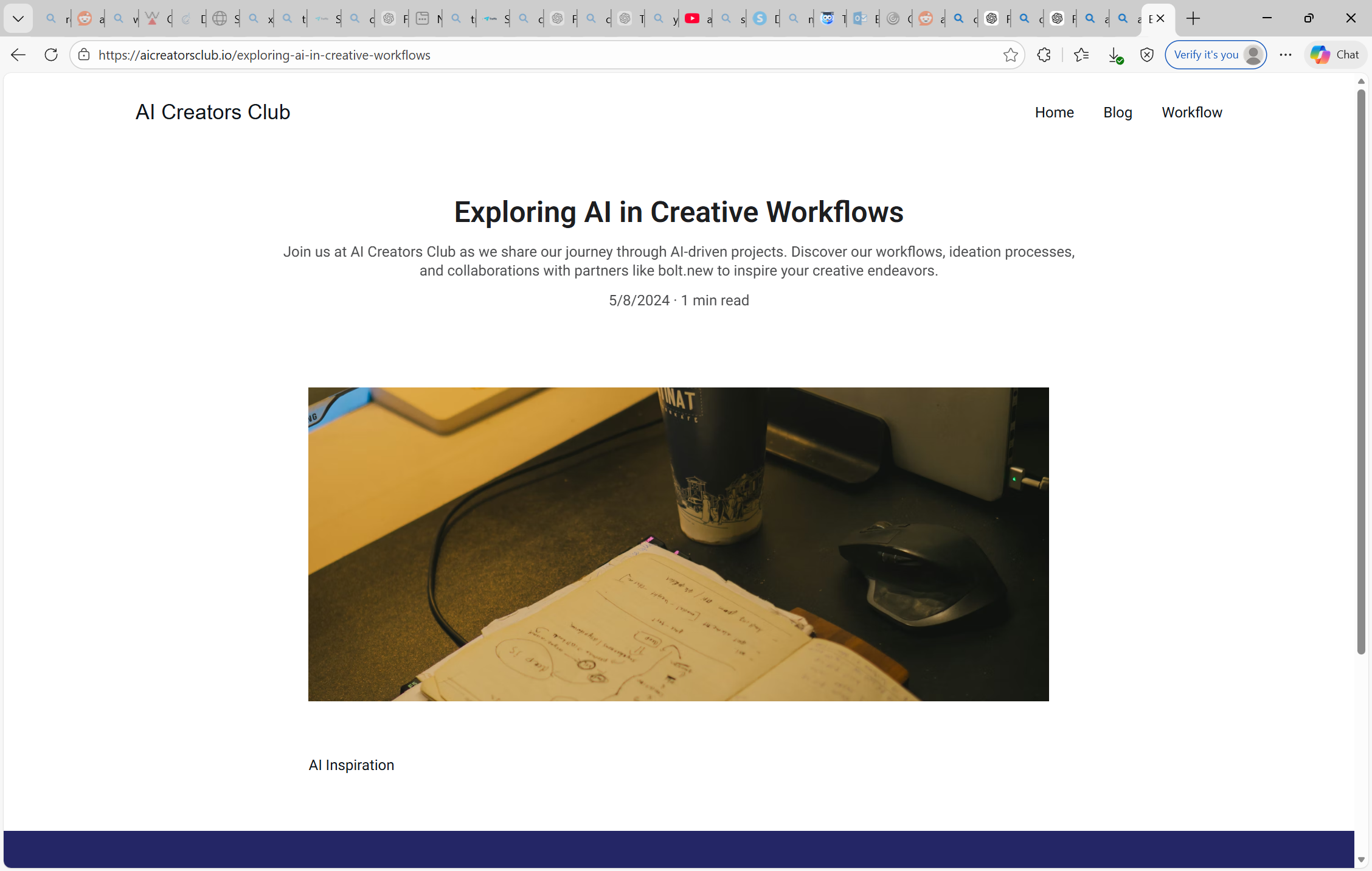Open the Extensions puzzle icon
1372x871 pixels.
coord(1044,55)
